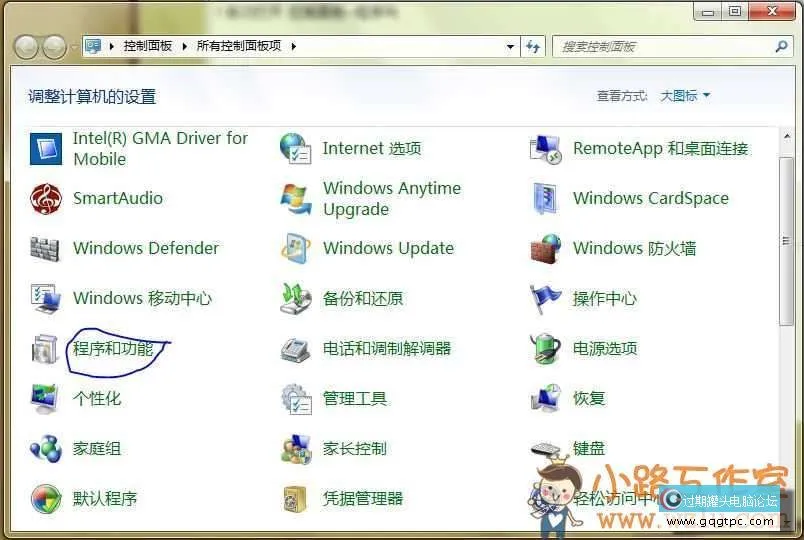Open the RemoteApp 和桌面连接 icon

tap(546, 149)
